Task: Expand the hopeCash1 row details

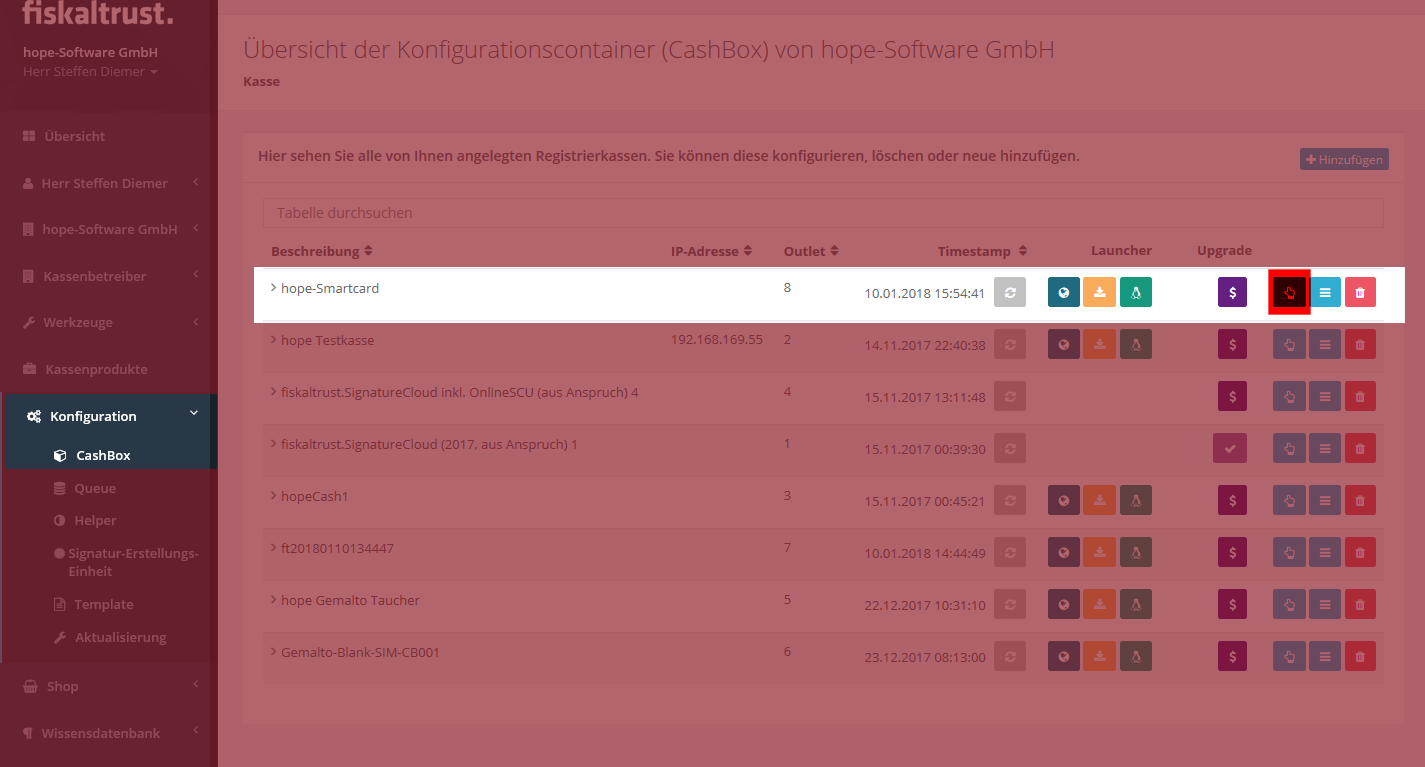Action: (x=274, y=496)
